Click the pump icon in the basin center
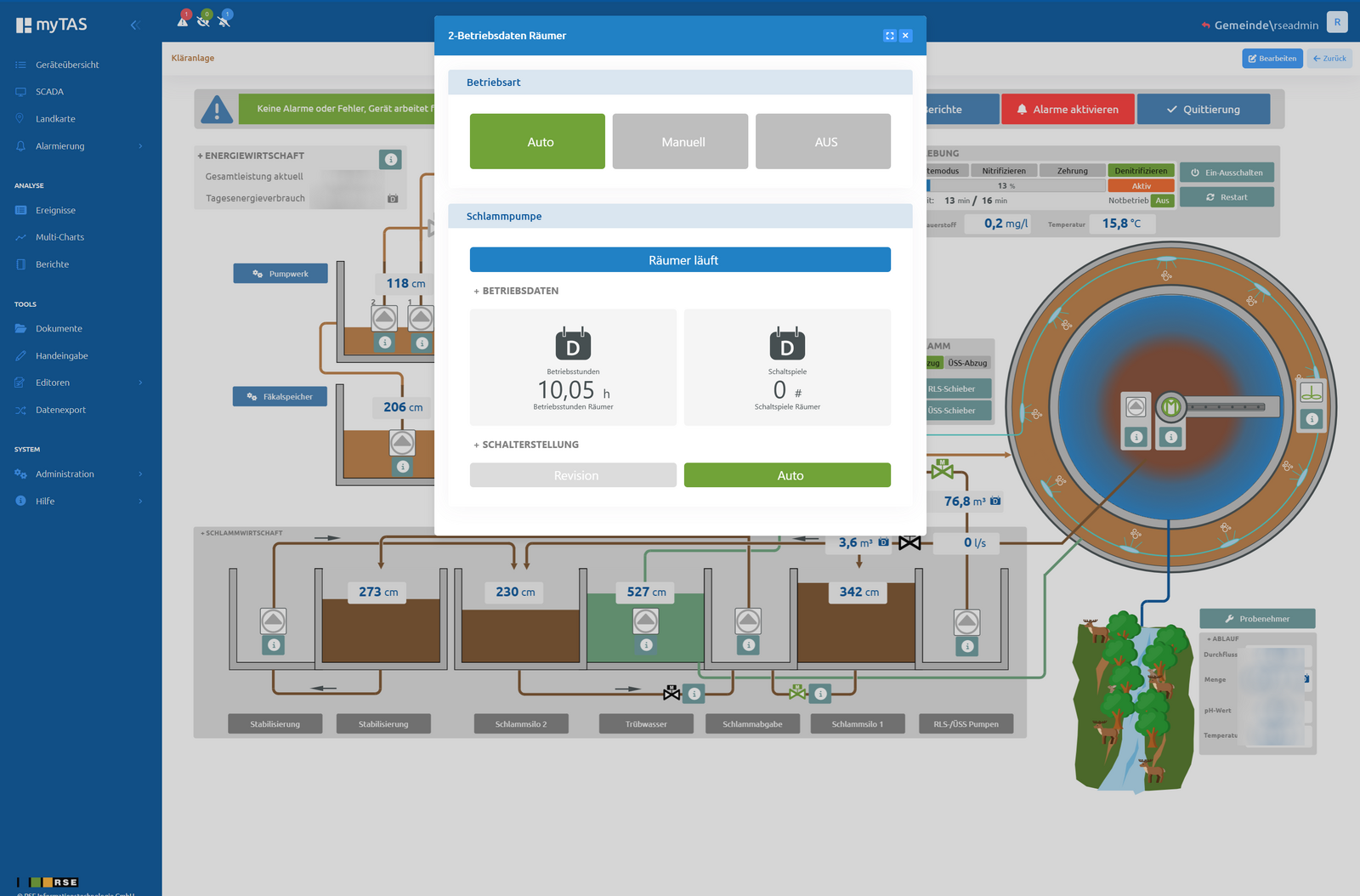Viewport: 1360px width, 896px height. pos(1136,407)
